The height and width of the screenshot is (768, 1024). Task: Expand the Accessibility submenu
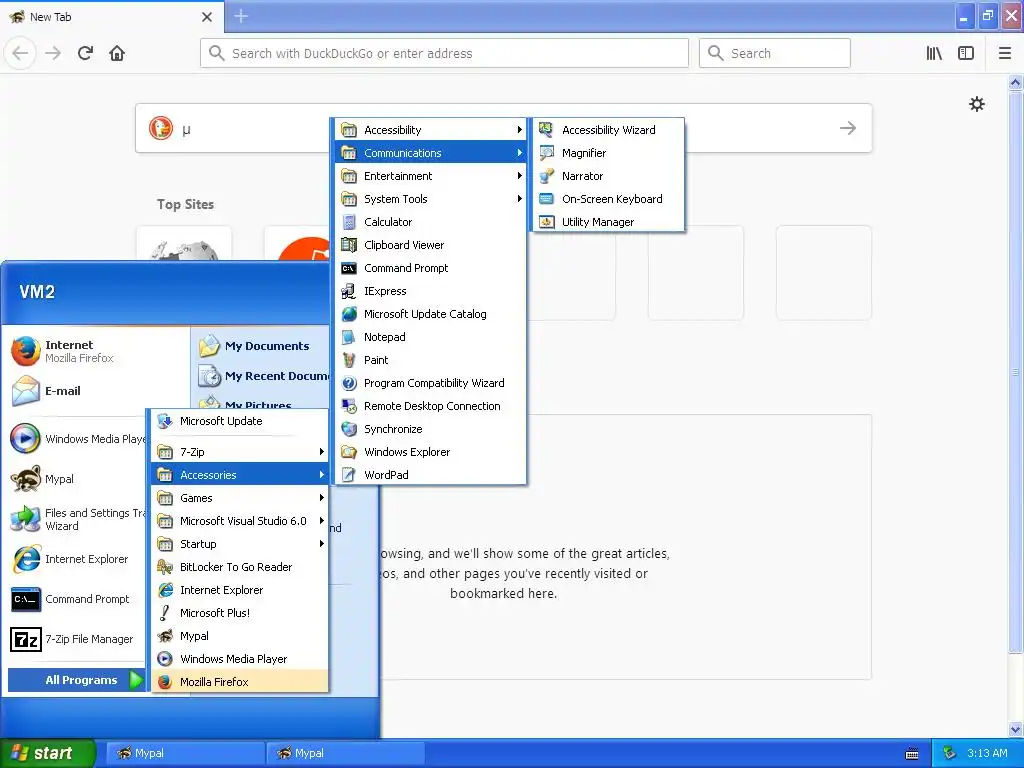[430, 130]
